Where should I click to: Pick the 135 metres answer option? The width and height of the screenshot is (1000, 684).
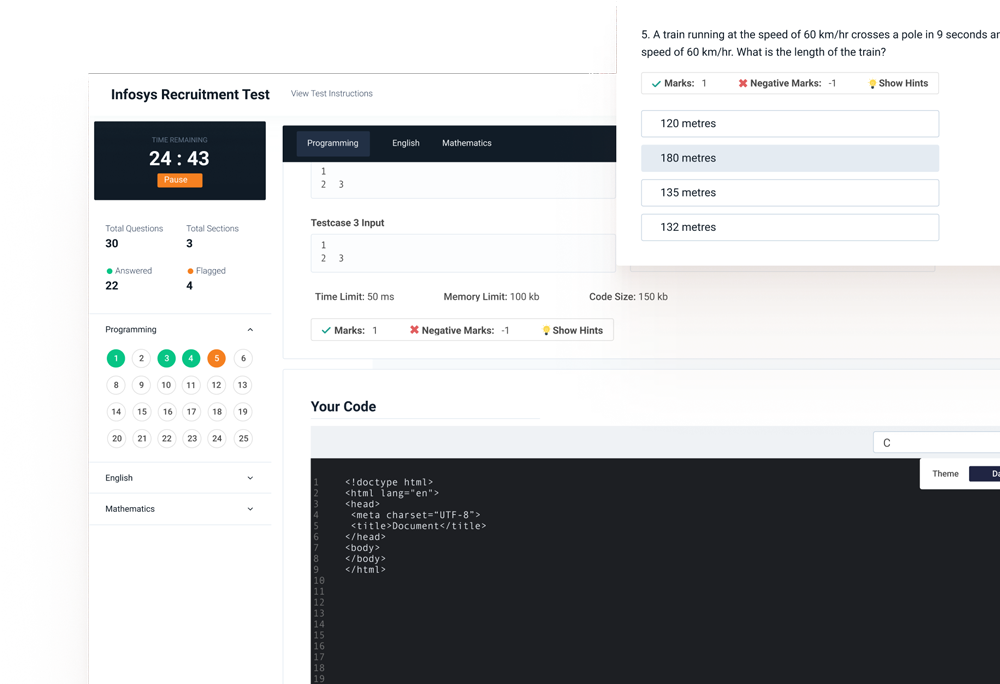[x=790, y=193]
